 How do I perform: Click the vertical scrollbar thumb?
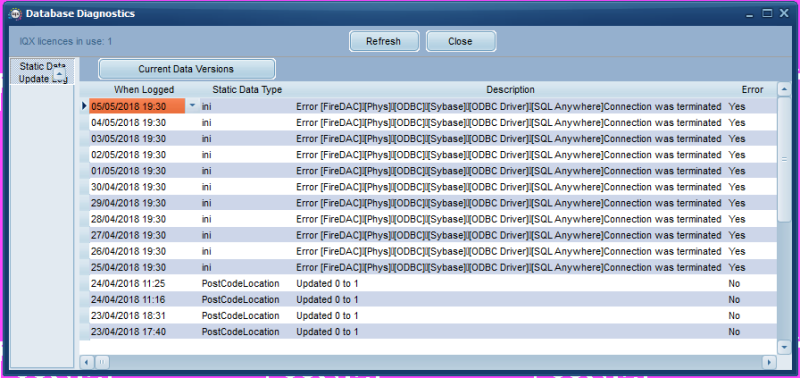click(784, 159)
